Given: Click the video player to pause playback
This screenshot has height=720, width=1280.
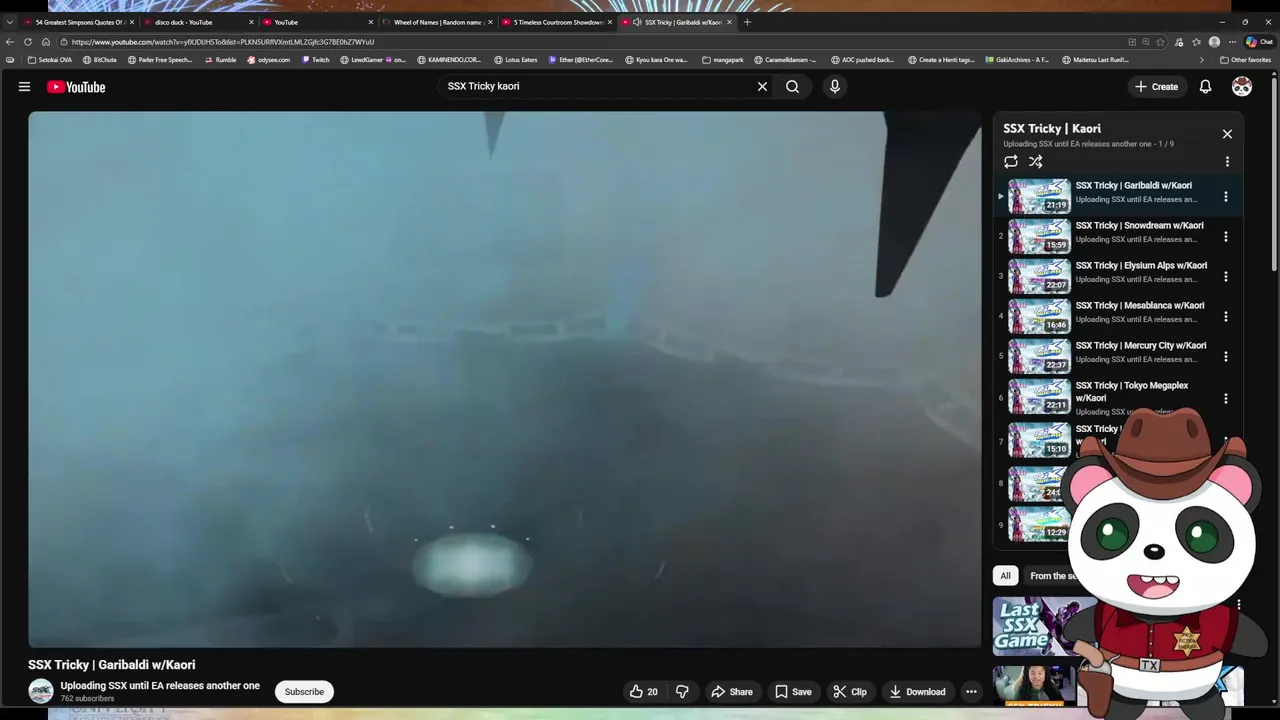Looking at the screenshot, I should tap(505, 380).
